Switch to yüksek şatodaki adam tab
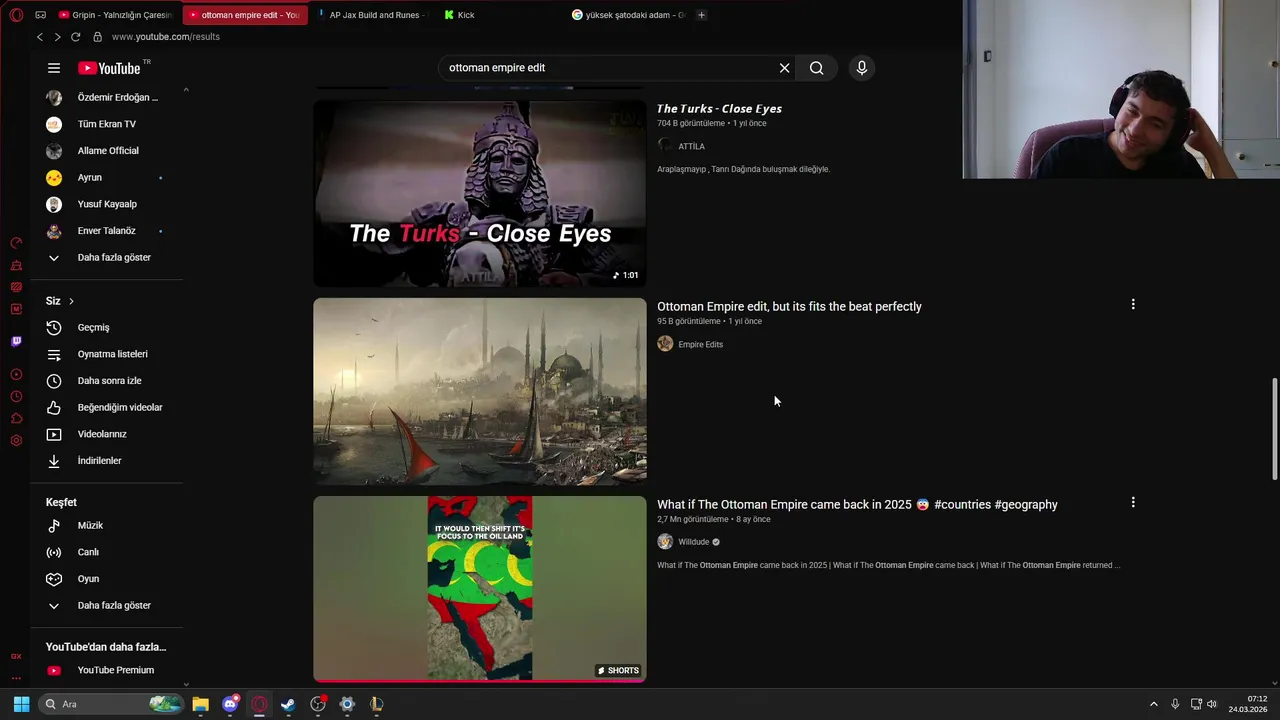 pyautogui.click(x=628, y=15)
